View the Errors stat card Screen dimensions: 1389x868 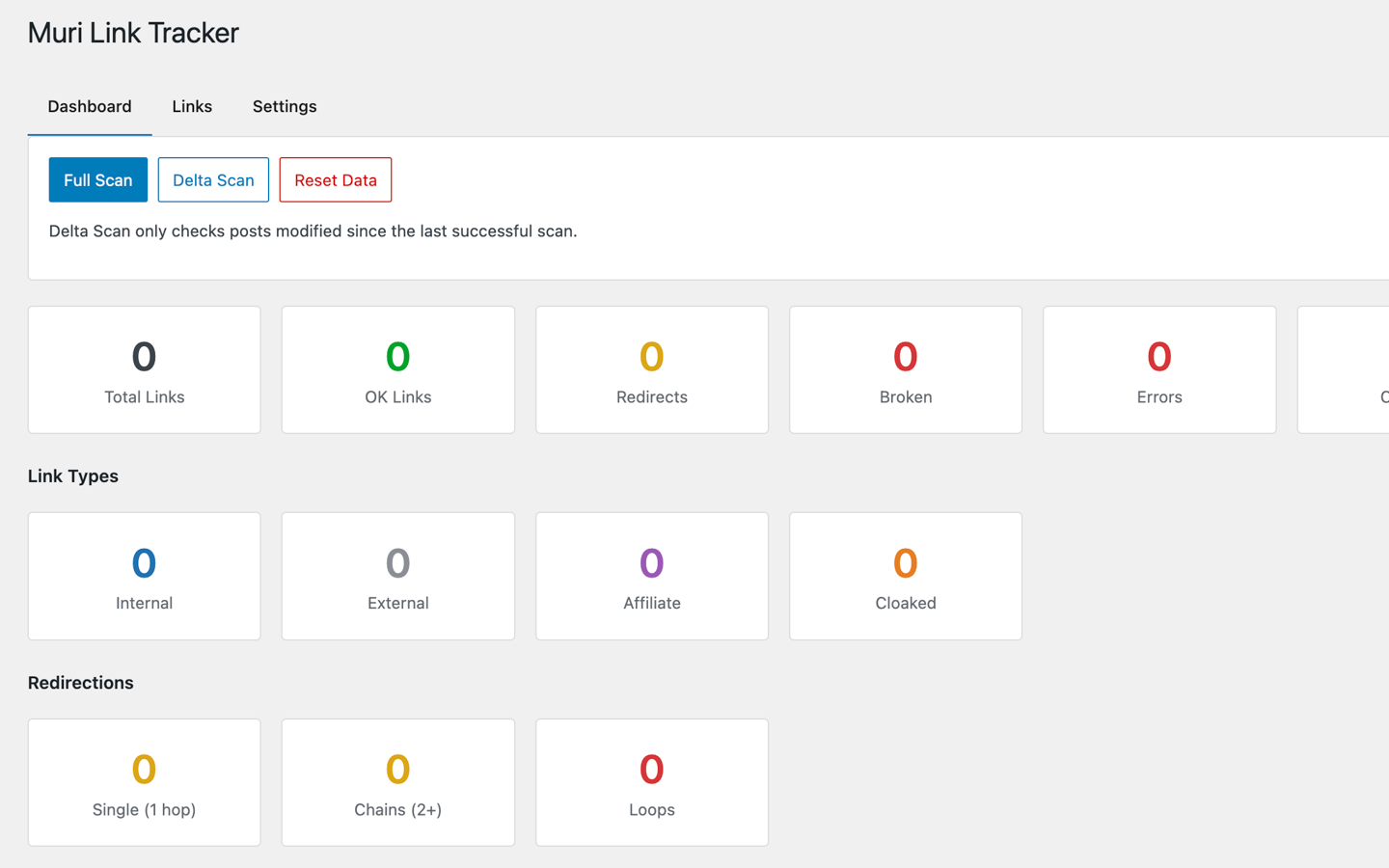click(x=1158, y=369)
